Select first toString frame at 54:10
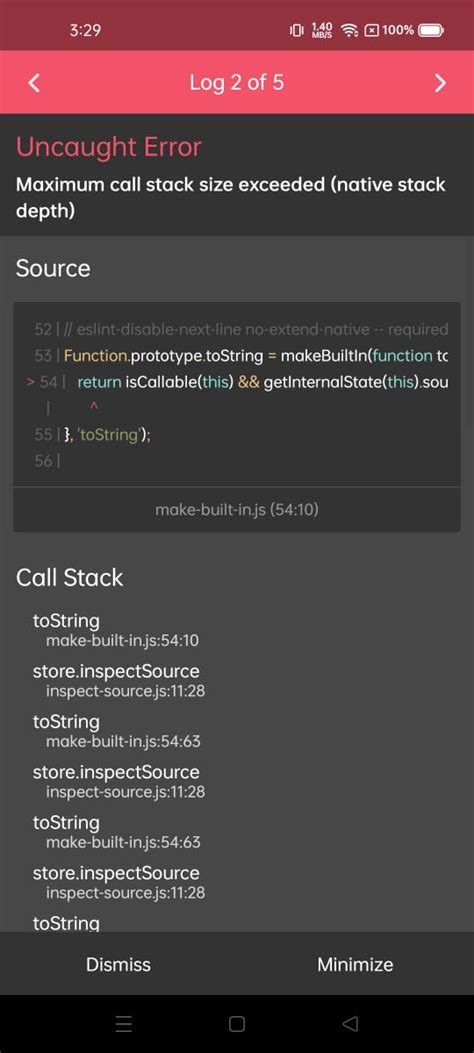Image resolution: width=474 pixels, height=1053 pixels. 115,630
